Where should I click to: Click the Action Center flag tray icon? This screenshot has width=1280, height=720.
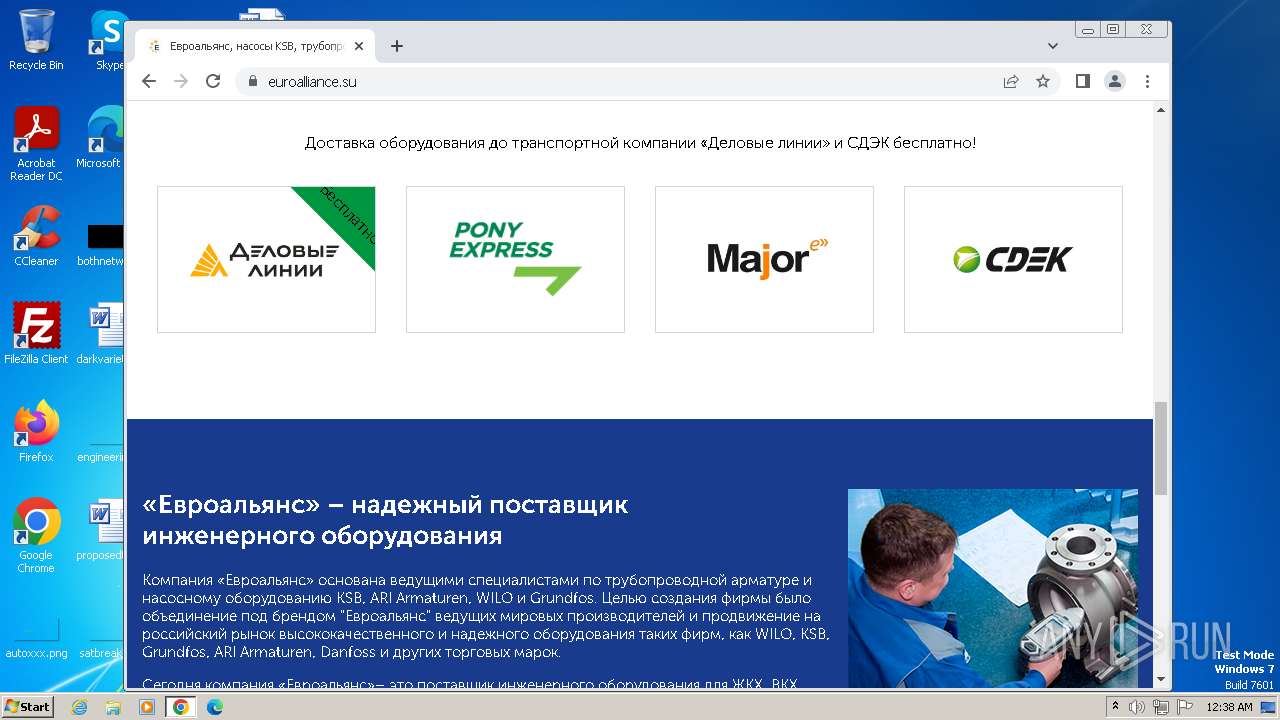1184,707
